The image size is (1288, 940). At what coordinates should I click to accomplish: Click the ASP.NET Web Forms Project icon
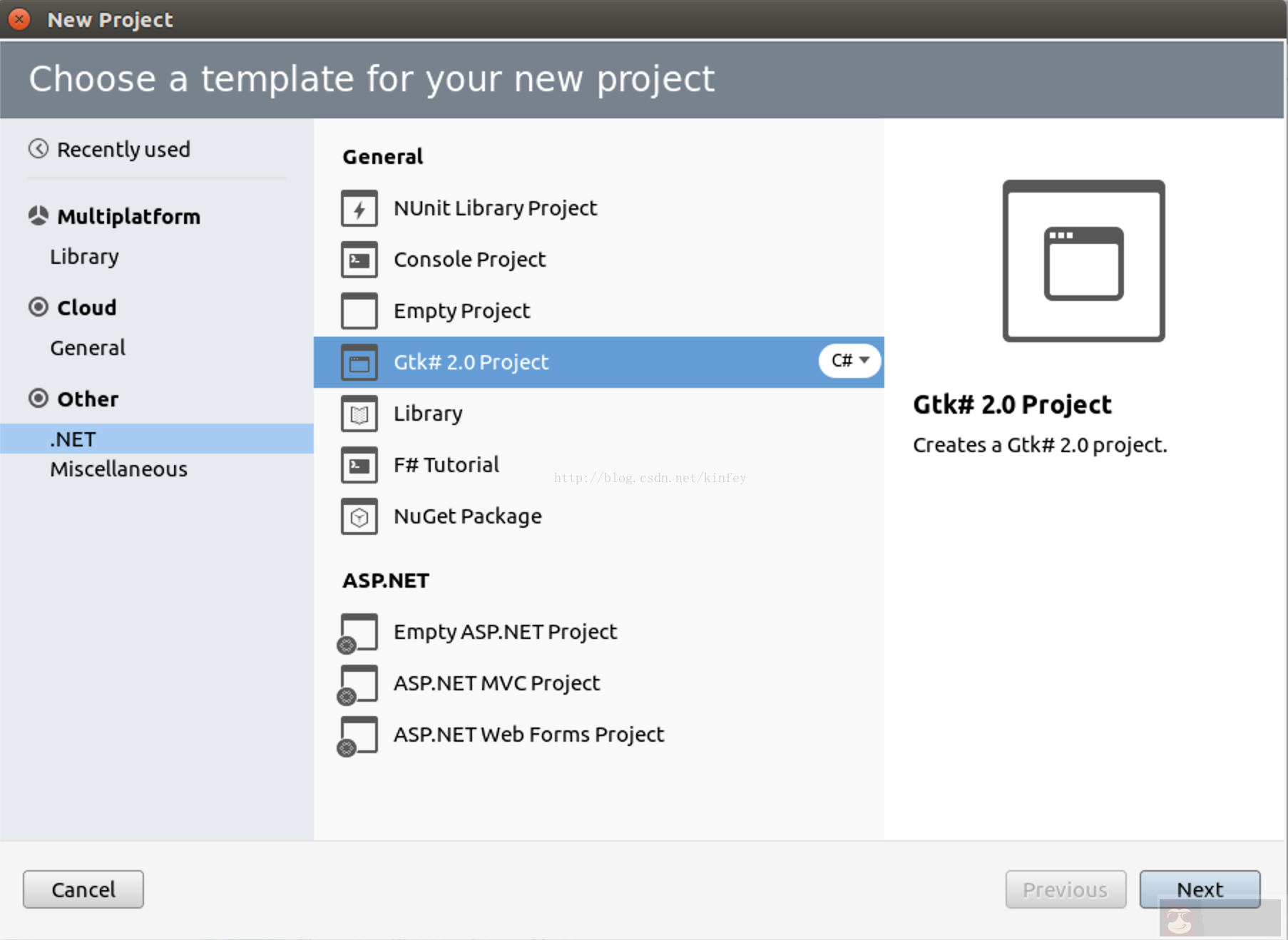point(358,736)
